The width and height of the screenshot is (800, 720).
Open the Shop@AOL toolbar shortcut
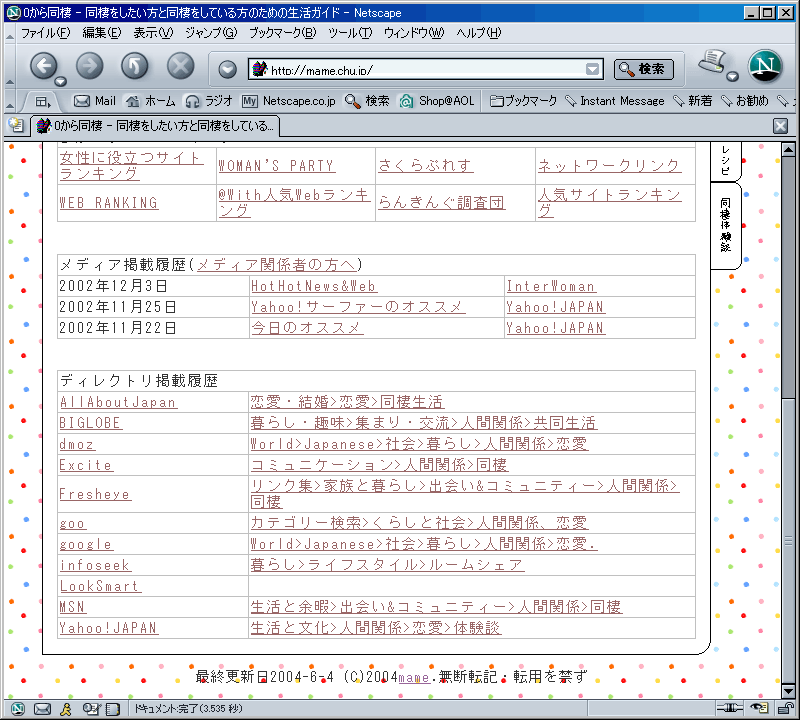437,101
